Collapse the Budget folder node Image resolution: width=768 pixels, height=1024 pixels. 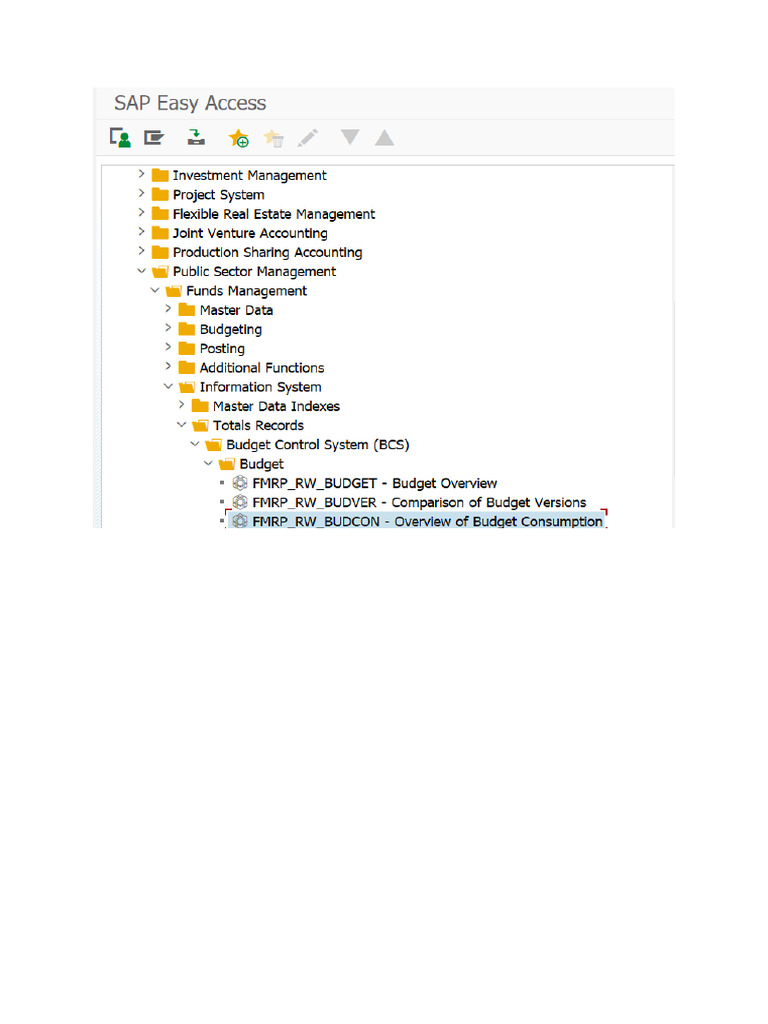click(208, 464)
